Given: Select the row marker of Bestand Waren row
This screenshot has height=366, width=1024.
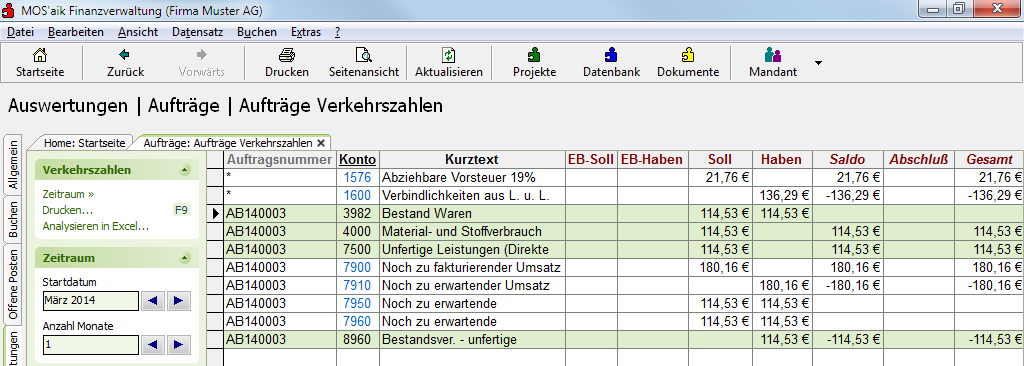Looking at the screenshot, I should coord(215,213).
